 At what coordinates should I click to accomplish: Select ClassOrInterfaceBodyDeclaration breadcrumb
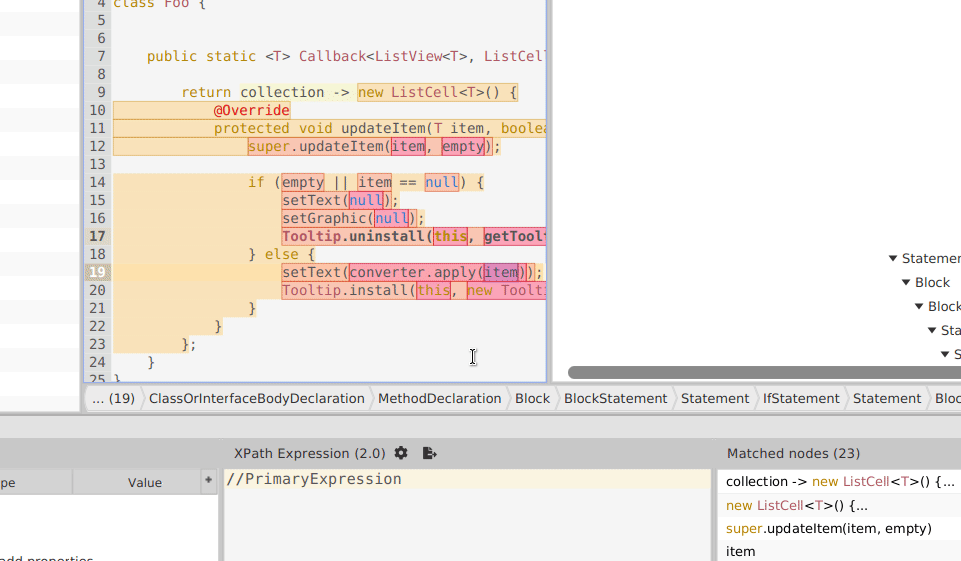coord(256,398)
